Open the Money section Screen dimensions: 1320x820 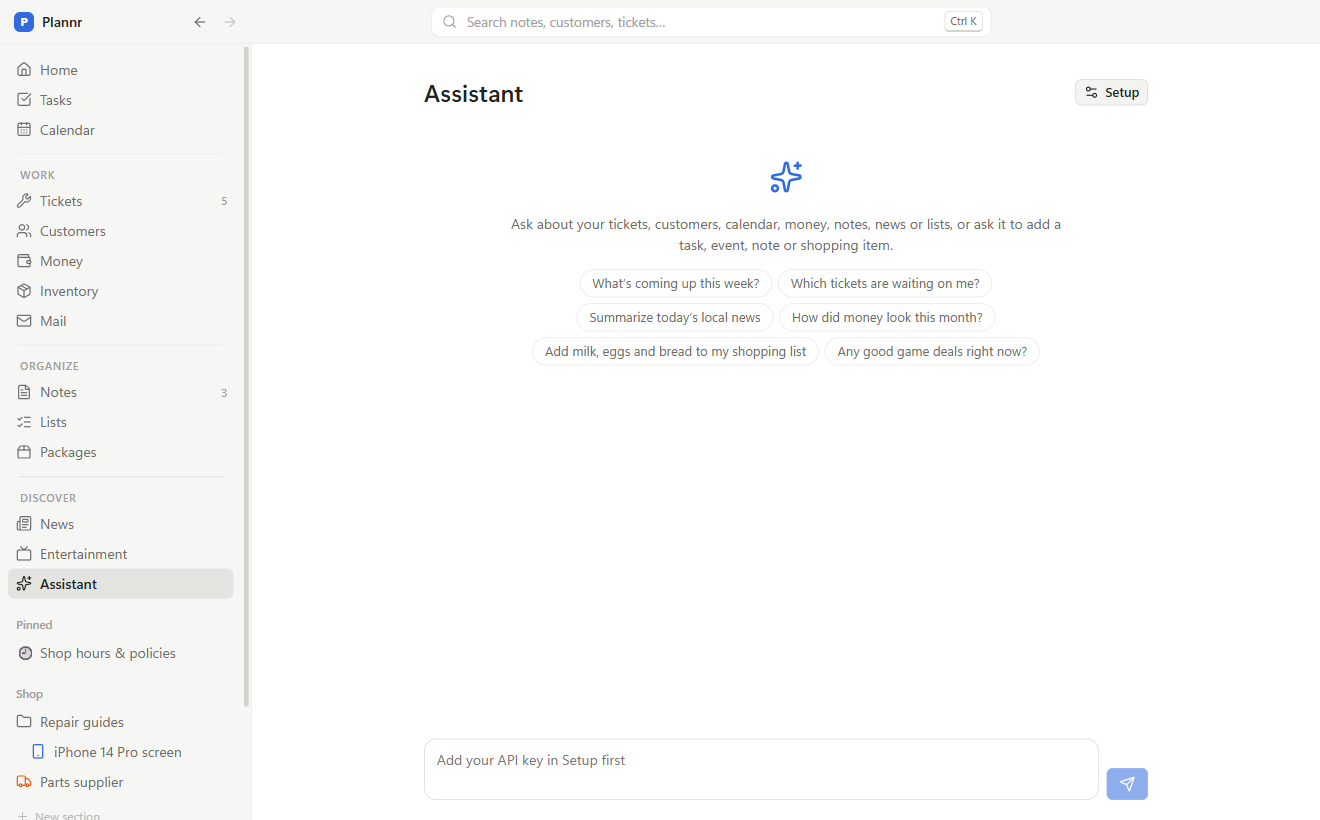pyautogui.click(x=120, y=261)
